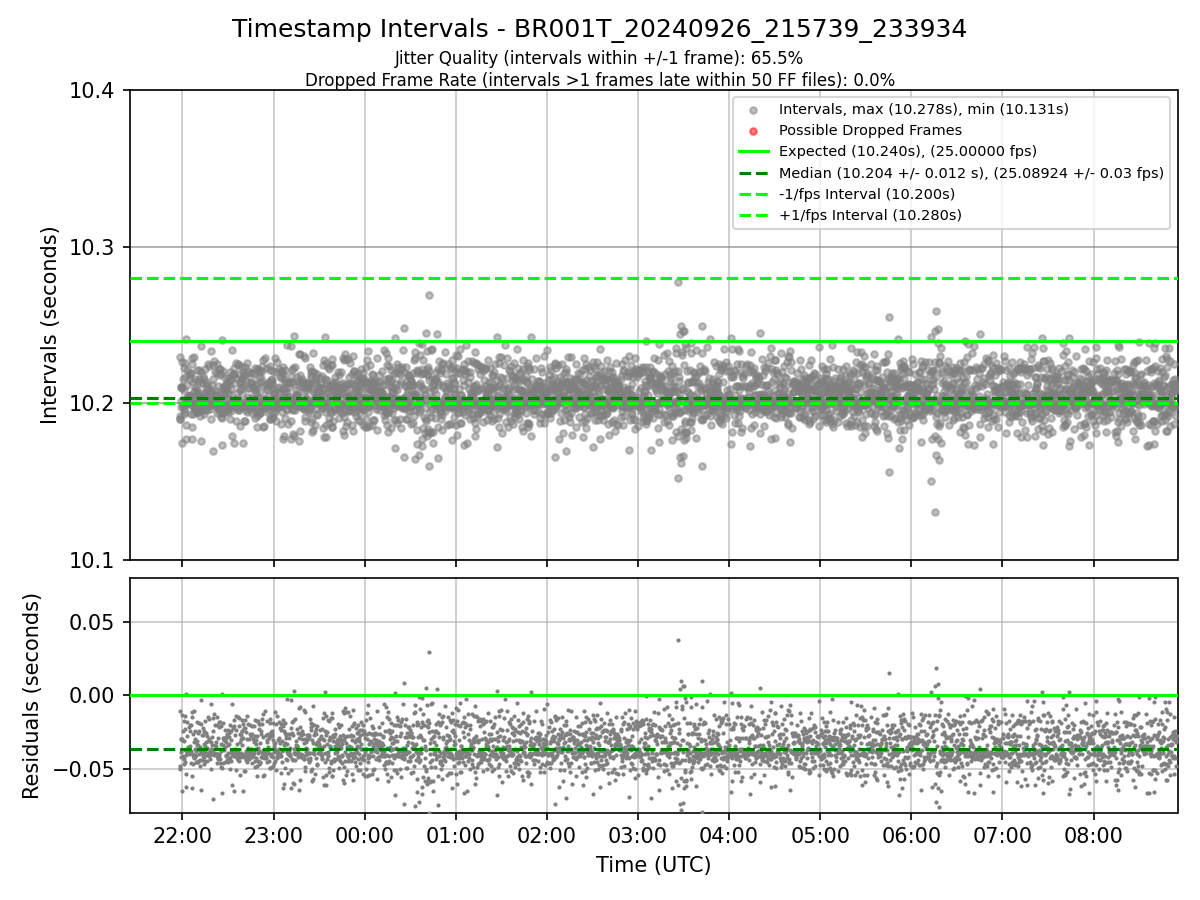Click the 'Residuals (seconds)' y-axis label
The height and width of the screenshot is (900, 1200).
coord(31,696)
